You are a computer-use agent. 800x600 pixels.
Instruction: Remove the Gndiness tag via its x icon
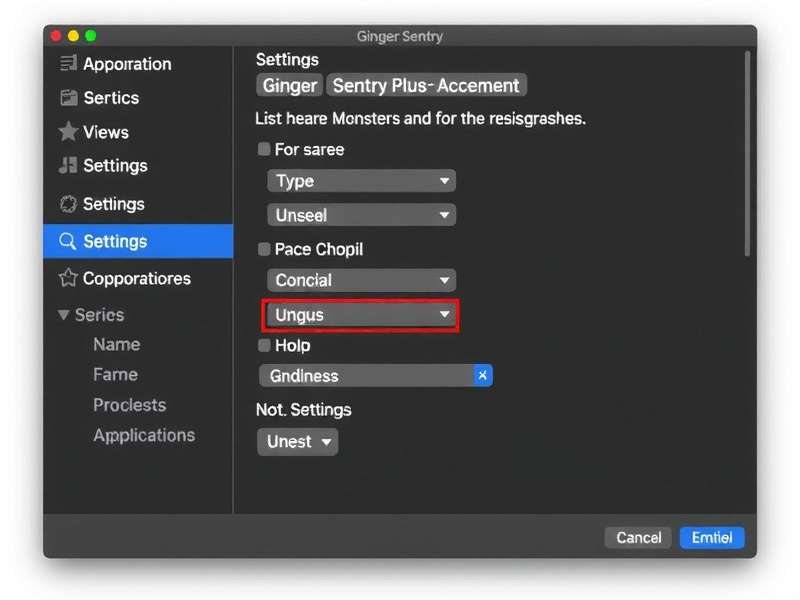point(482,376)
